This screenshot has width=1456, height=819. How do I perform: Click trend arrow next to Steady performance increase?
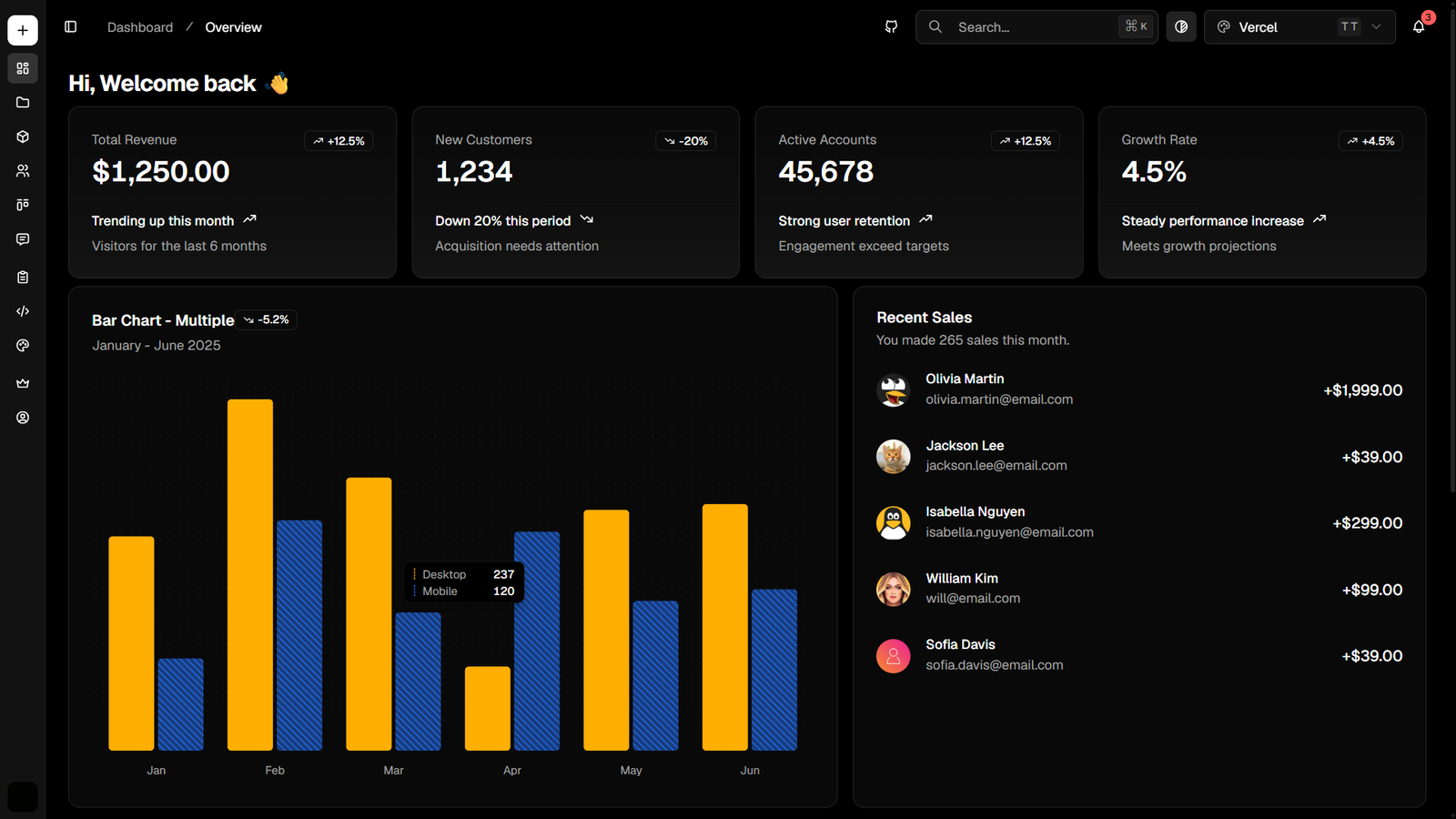(x=1319, y=219)
